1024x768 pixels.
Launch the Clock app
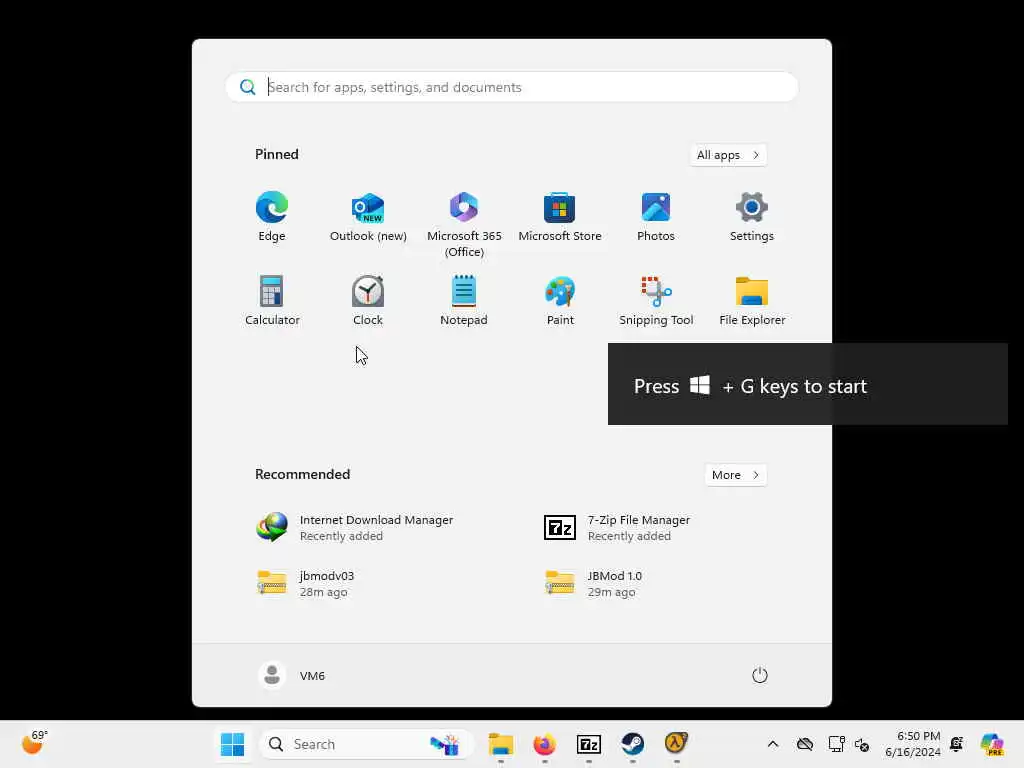coord(368,301)
